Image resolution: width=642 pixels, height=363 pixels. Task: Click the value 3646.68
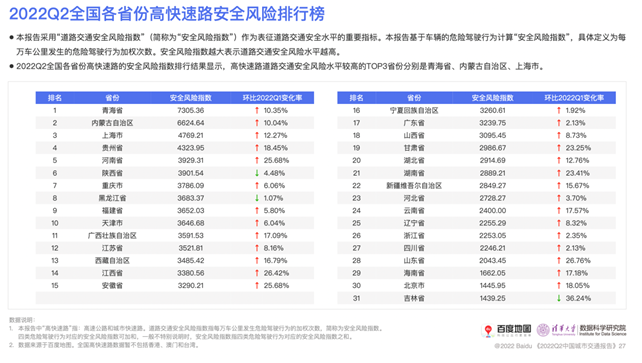click(191, 223)
